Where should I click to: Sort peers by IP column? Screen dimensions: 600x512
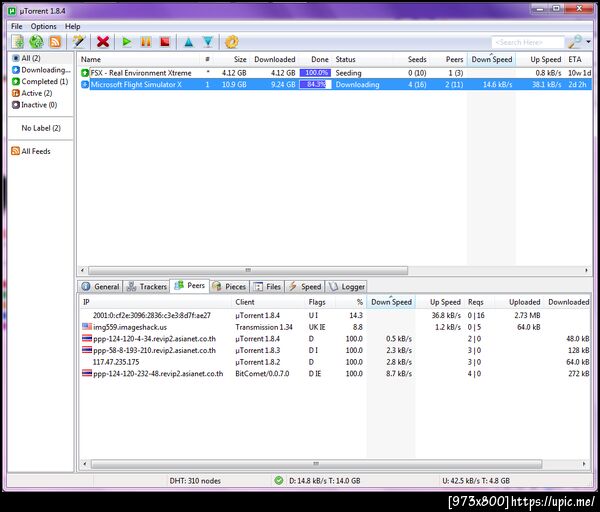[155, 302]
